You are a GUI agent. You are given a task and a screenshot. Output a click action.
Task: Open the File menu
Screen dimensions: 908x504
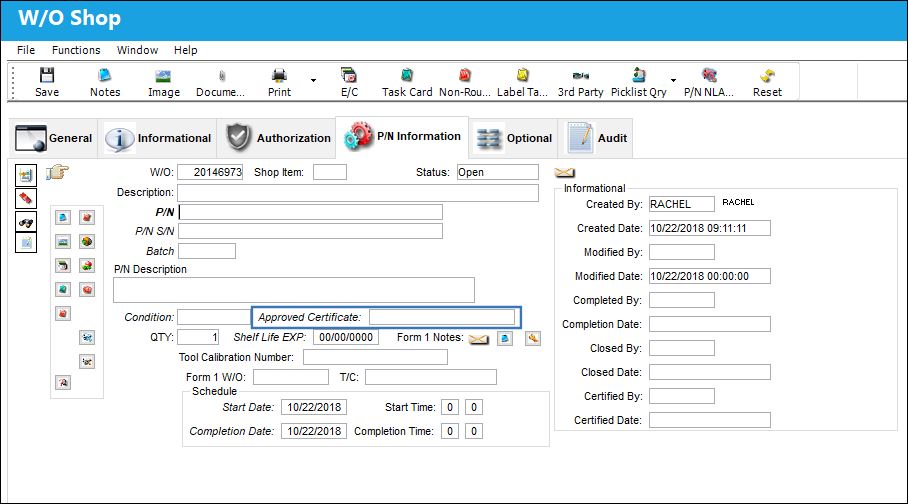click(26, 50)
